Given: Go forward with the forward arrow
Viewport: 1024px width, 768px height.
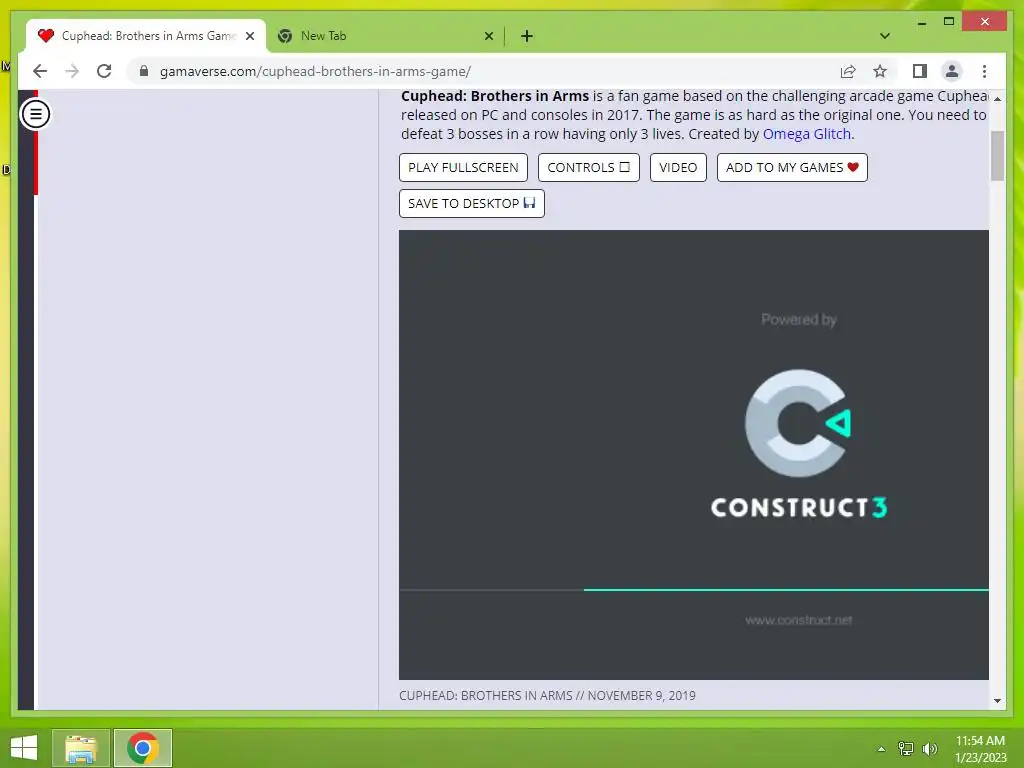Looking at the screenshot, I should 72,71.
